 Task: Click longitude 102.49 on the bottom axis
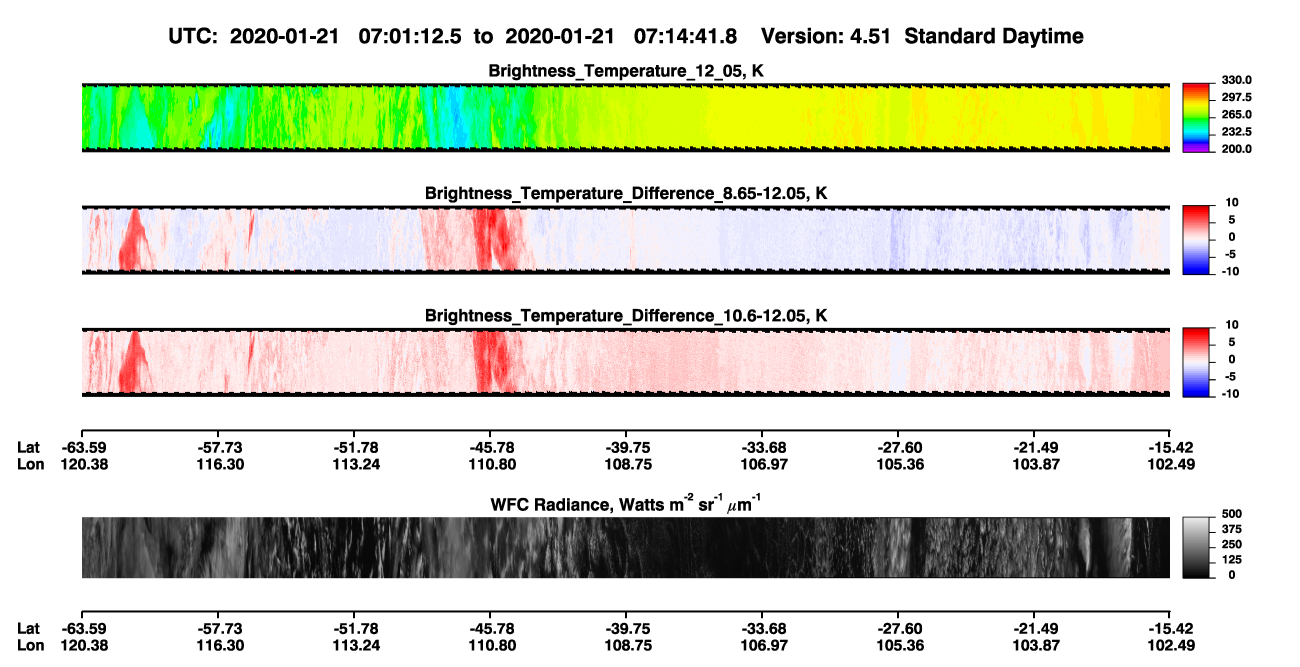tap(1171, 645)
